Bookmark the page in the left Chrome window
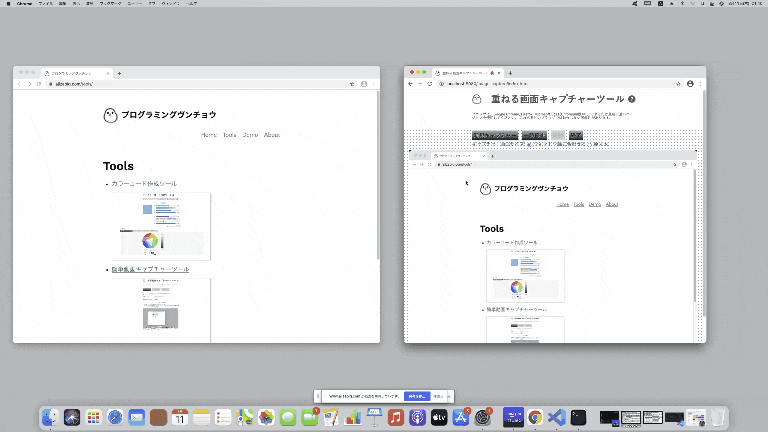768x432 pixels. 352,84
